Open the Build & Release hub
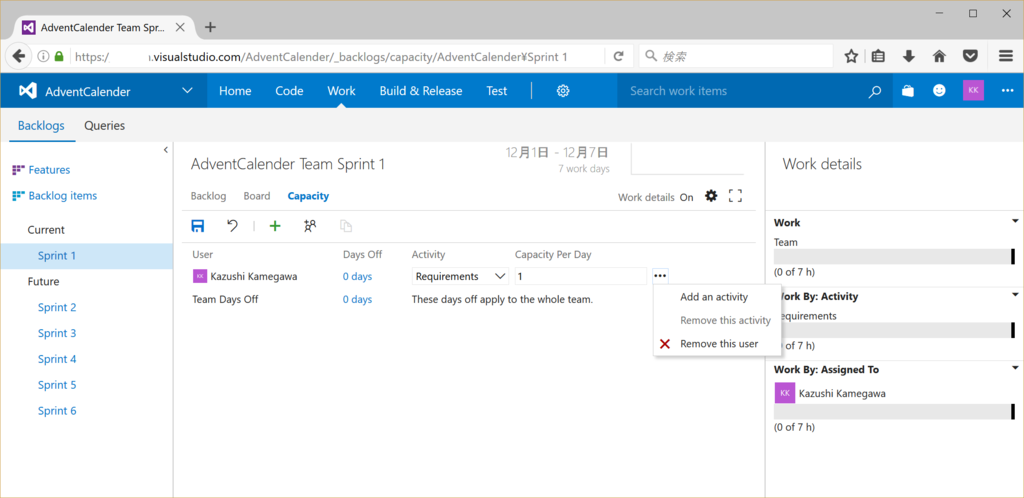The width and height of the screenshot is (1024, 498). click(x=421, y=91)
